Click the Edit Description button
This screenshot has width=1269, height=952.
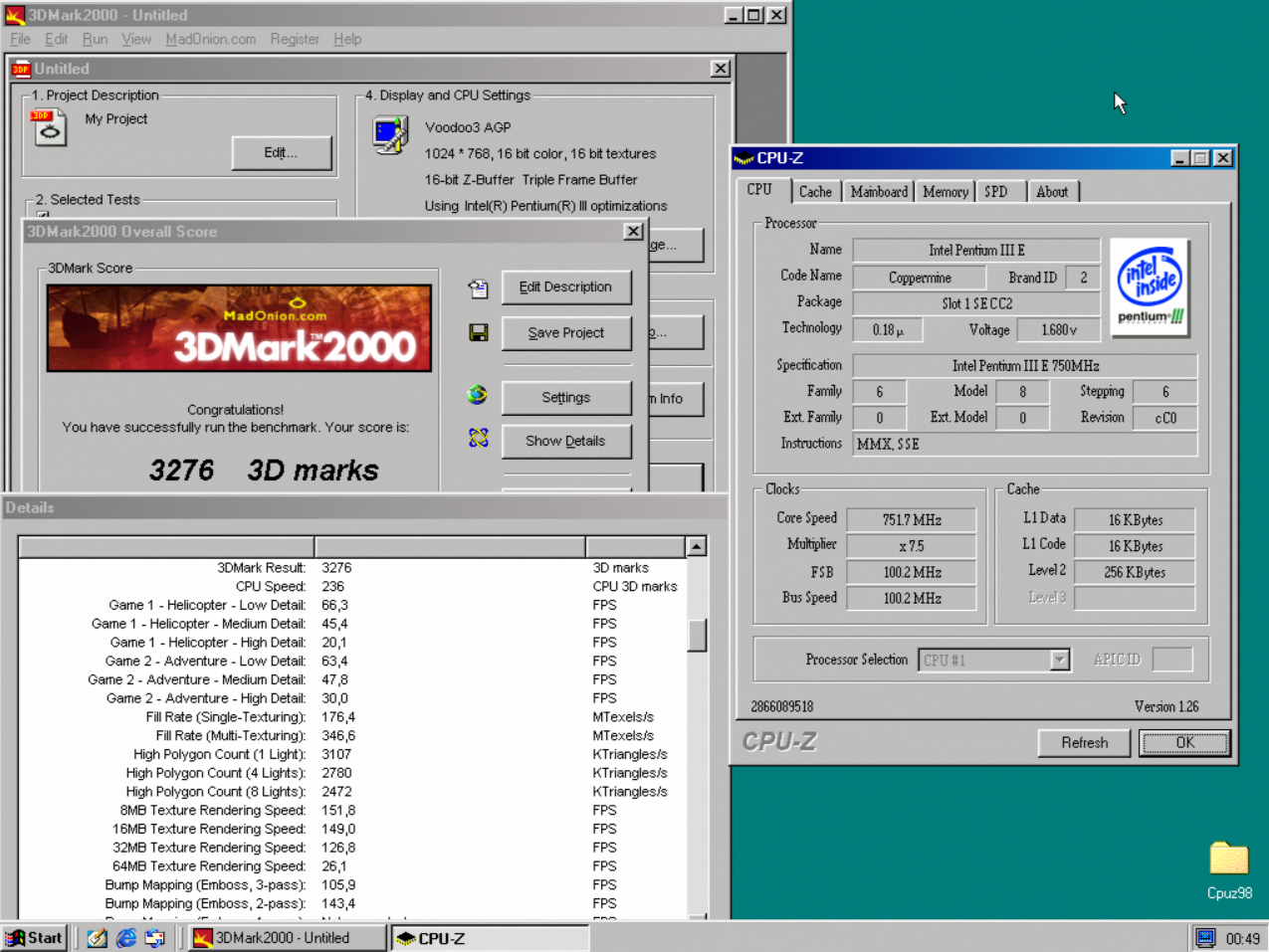point(566,287)
